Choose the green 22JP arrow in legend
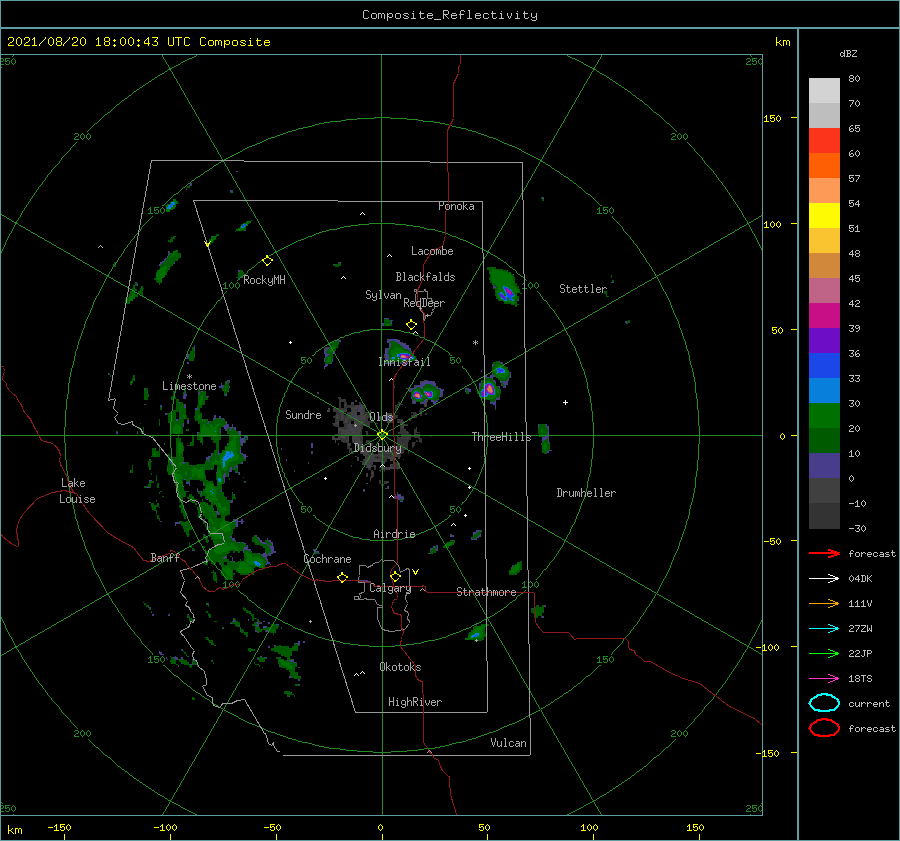The height and width of the screenshot is (841, 900). tap(824, 653)
